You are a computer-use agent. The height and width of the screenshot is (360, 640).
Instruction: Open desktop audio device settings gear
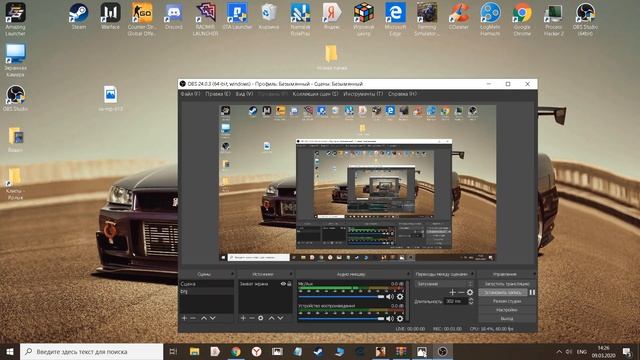tap(400, 318)
